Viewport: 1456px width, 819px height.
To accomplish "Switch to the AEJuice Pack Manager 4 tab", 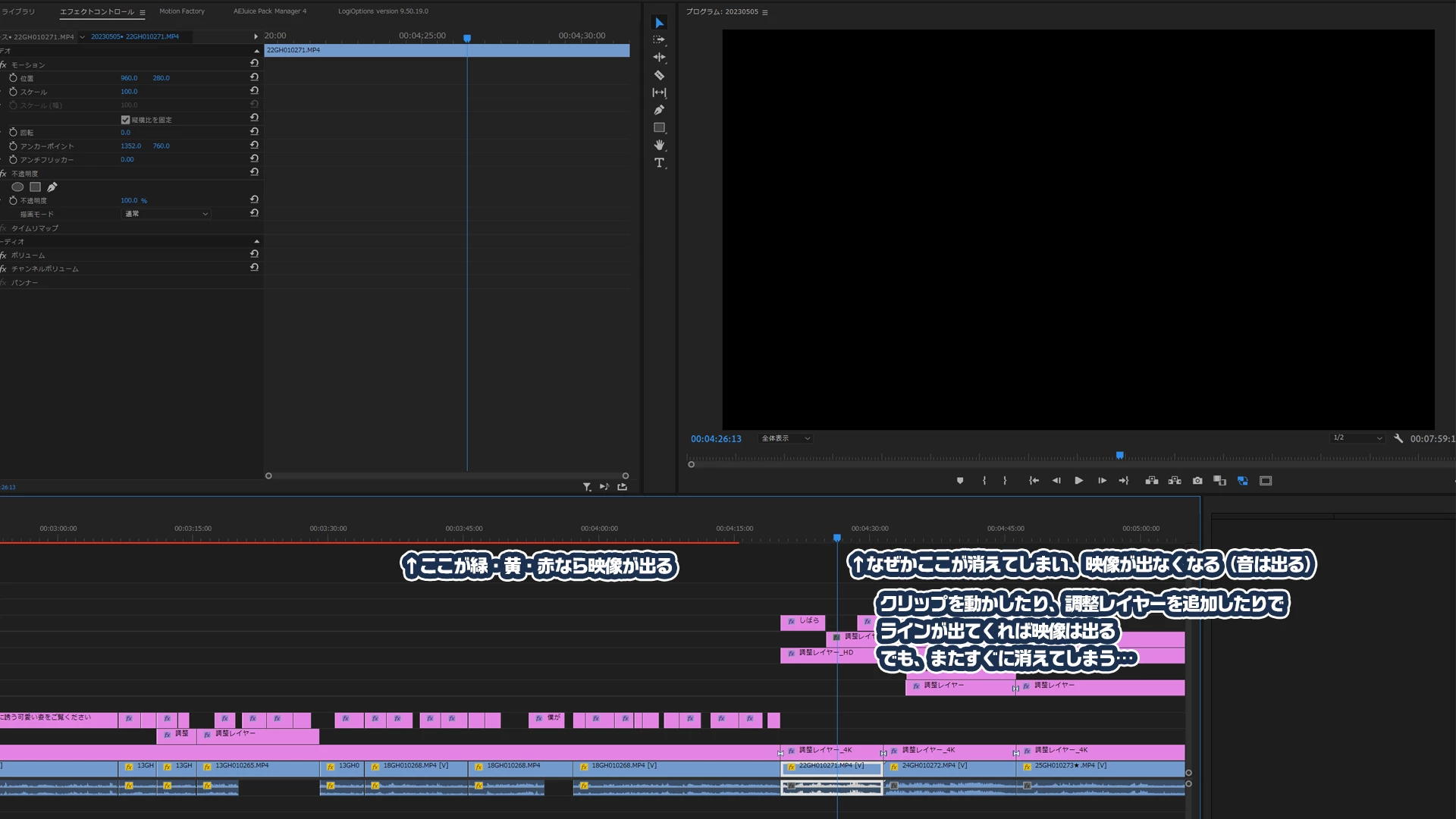I will coord(270,11).
